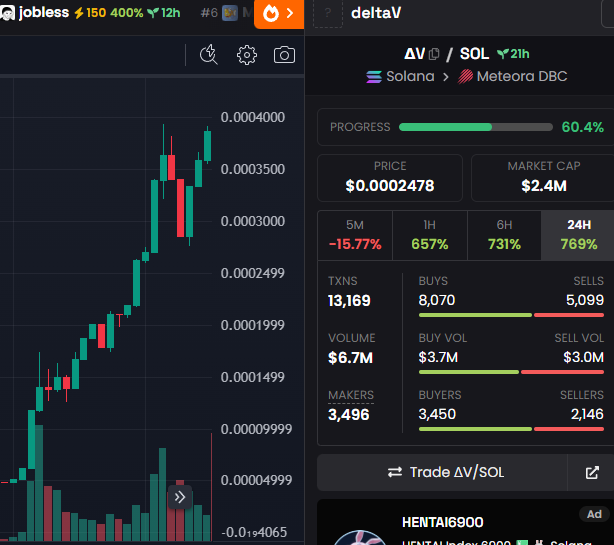Click the deltaV token name heading
The height and width of the screenshot is (545, 614).
click(x=376, y=13)
